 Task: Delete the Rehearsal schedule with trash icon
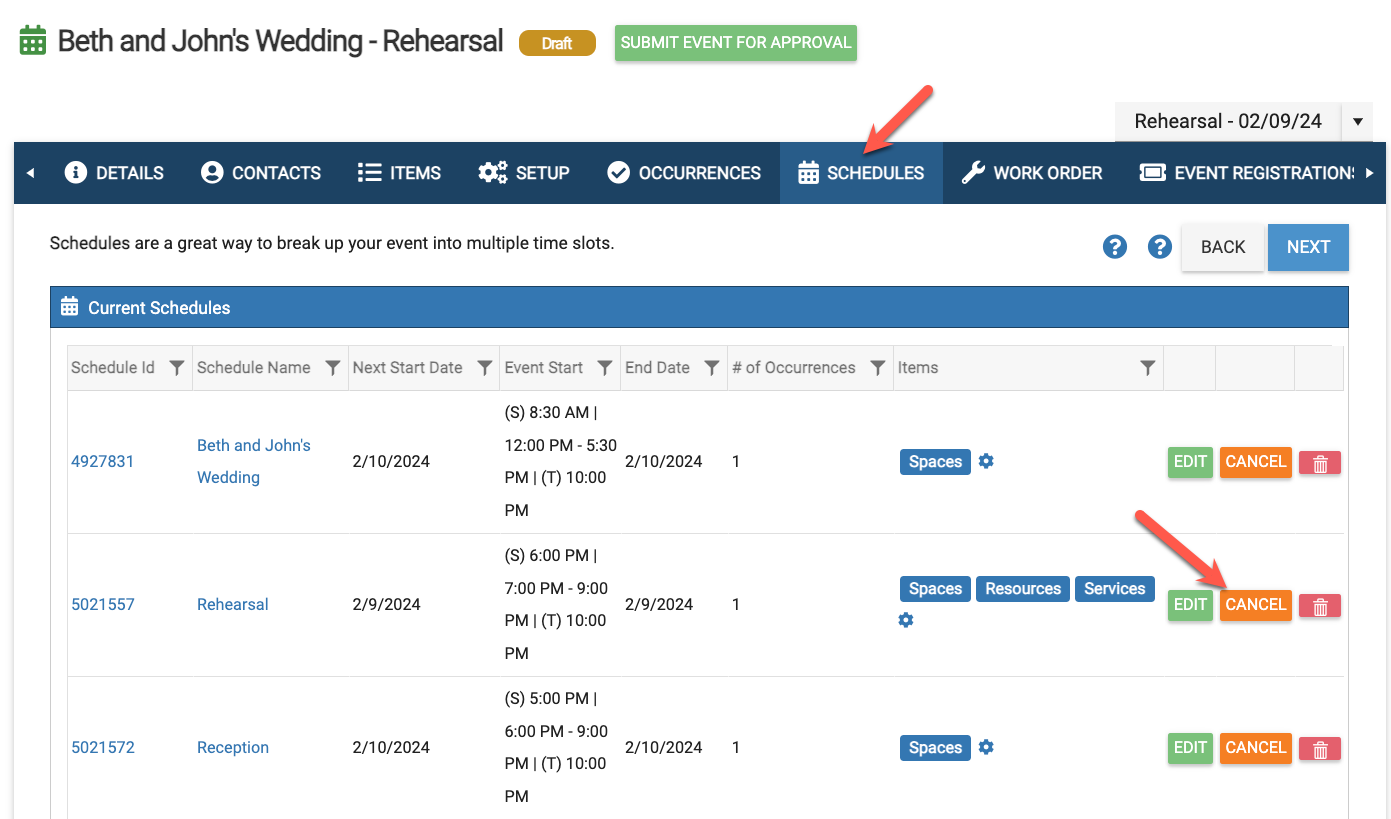pyautogui.click(x=1319, y=606)
